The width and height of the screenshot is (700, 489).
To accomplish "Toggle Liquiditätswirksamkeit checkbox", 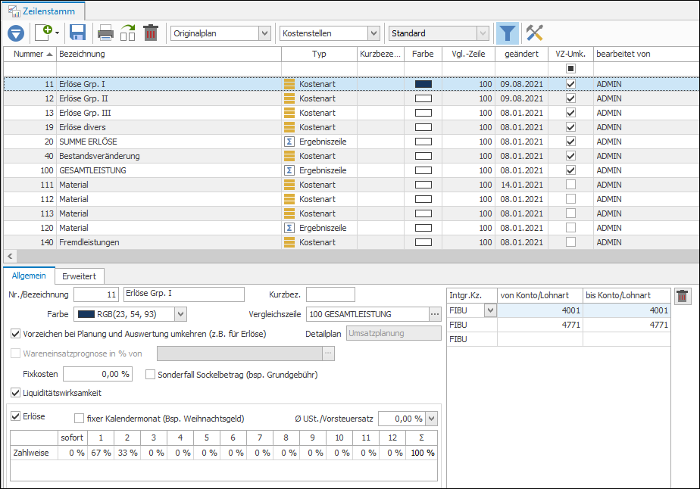I will [16, 393].
